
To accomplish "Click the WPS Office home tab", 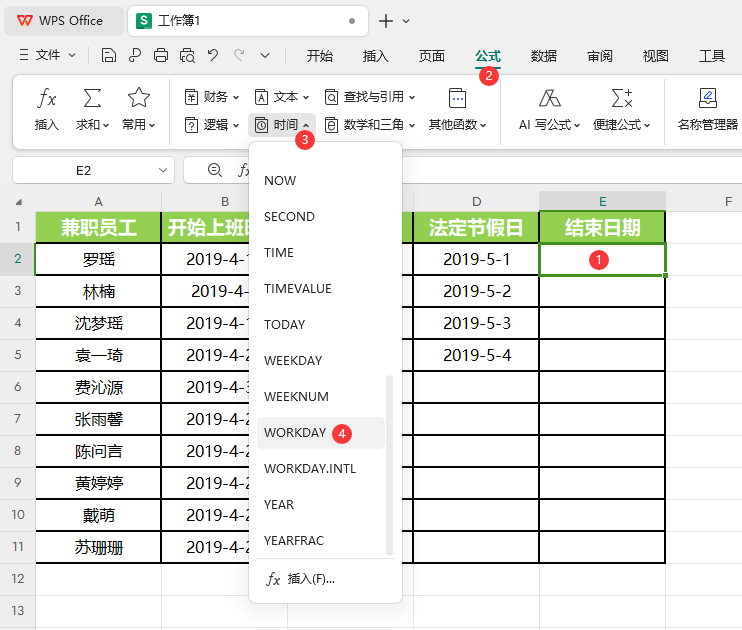I will (63, 21).
